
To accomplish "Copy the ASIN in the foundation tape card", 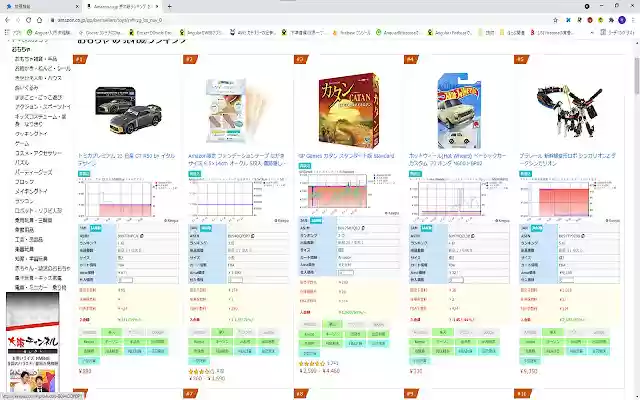I will pos(253,236).
